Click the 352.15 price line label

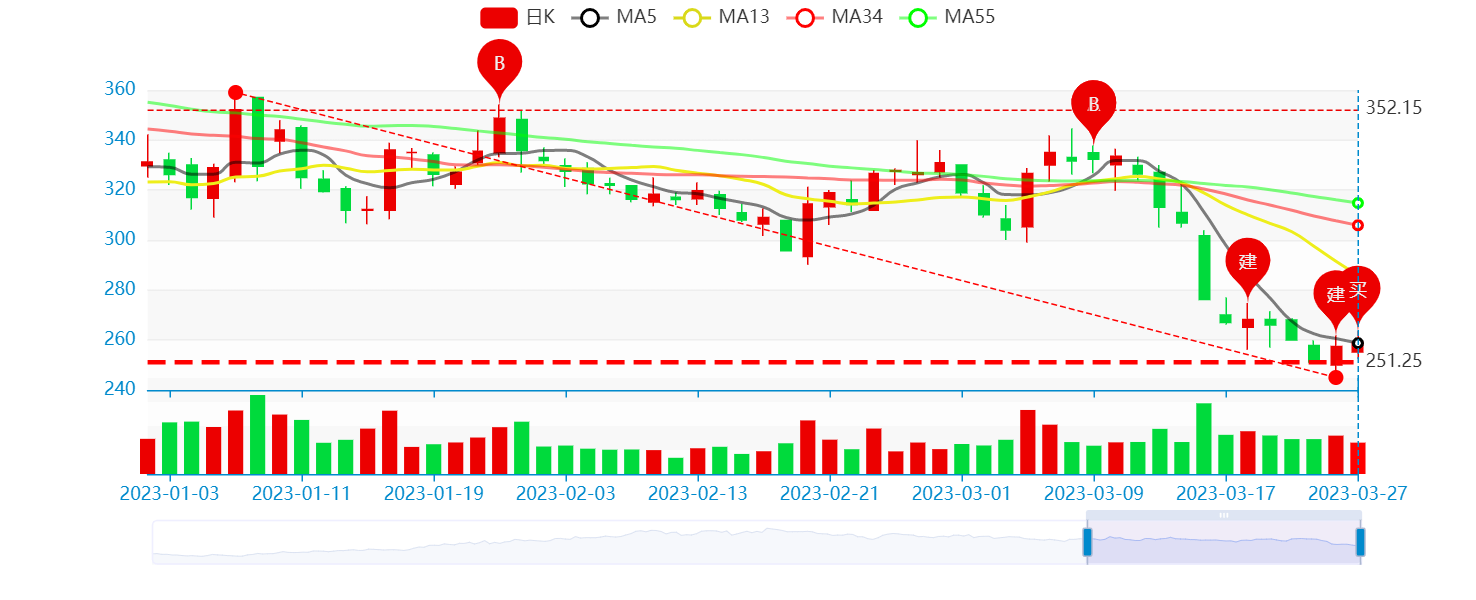coord(1393,108)
